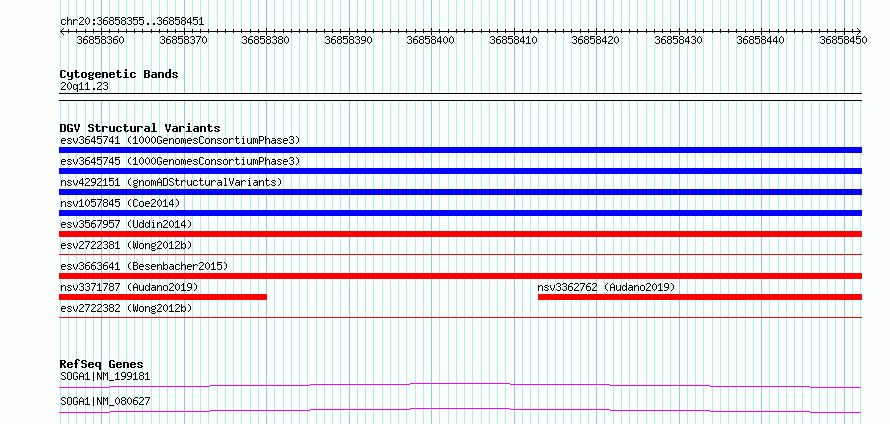Open variant nsv4292151 gnomAD label

coord(171,182)
